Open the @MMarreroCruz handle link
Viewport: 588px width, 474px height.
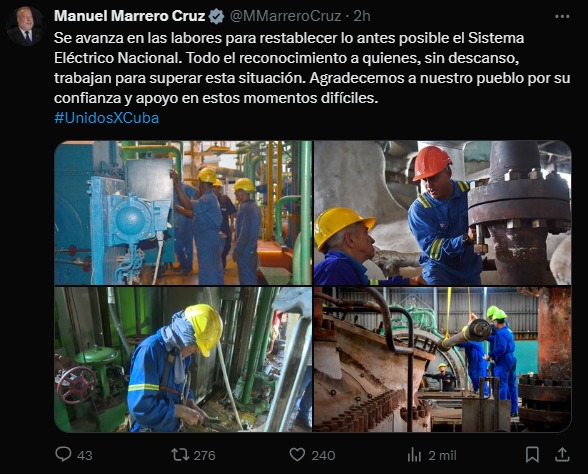coord(285,16)
